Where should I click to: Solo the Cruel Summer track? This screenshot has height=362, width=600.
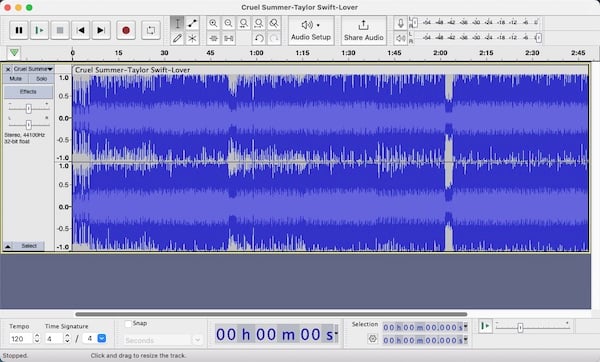coord(41,79)
